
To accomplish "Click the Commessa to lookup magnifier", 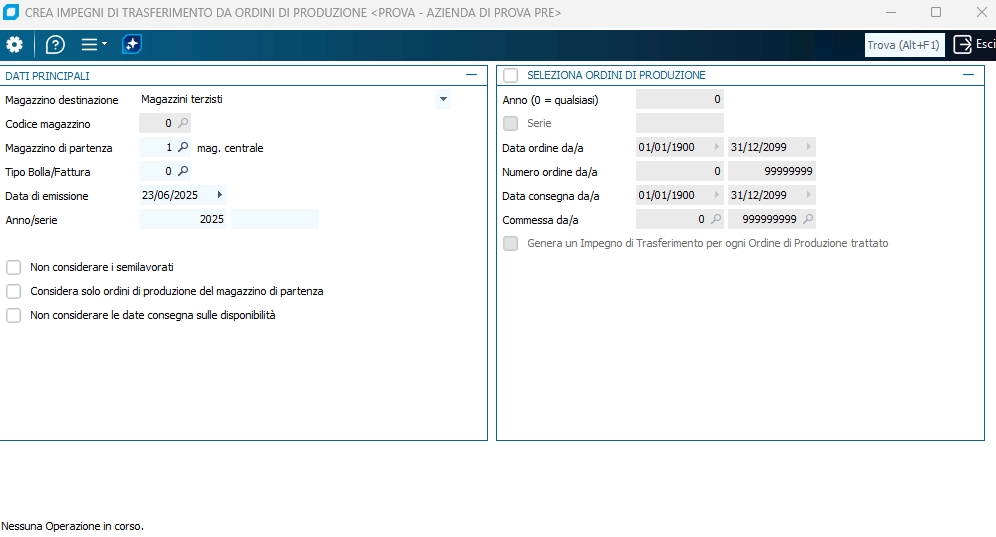I will [808, 219].
